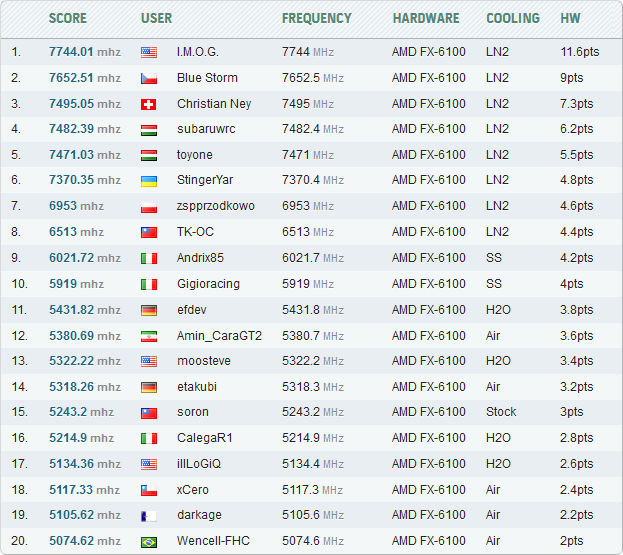
Task: Sort by the USER column header
Action: 156,18
